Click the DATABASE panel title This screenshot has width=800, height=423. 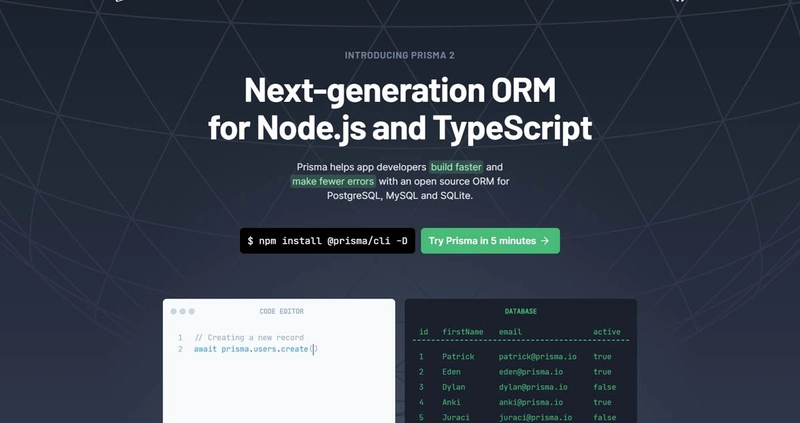[x=520, y=311]
